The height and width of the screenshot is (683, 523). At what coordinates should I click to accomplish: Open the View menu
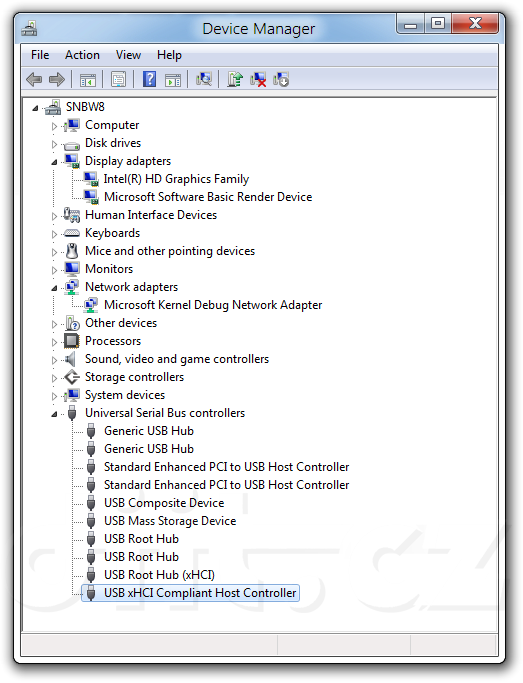point(128,55)
